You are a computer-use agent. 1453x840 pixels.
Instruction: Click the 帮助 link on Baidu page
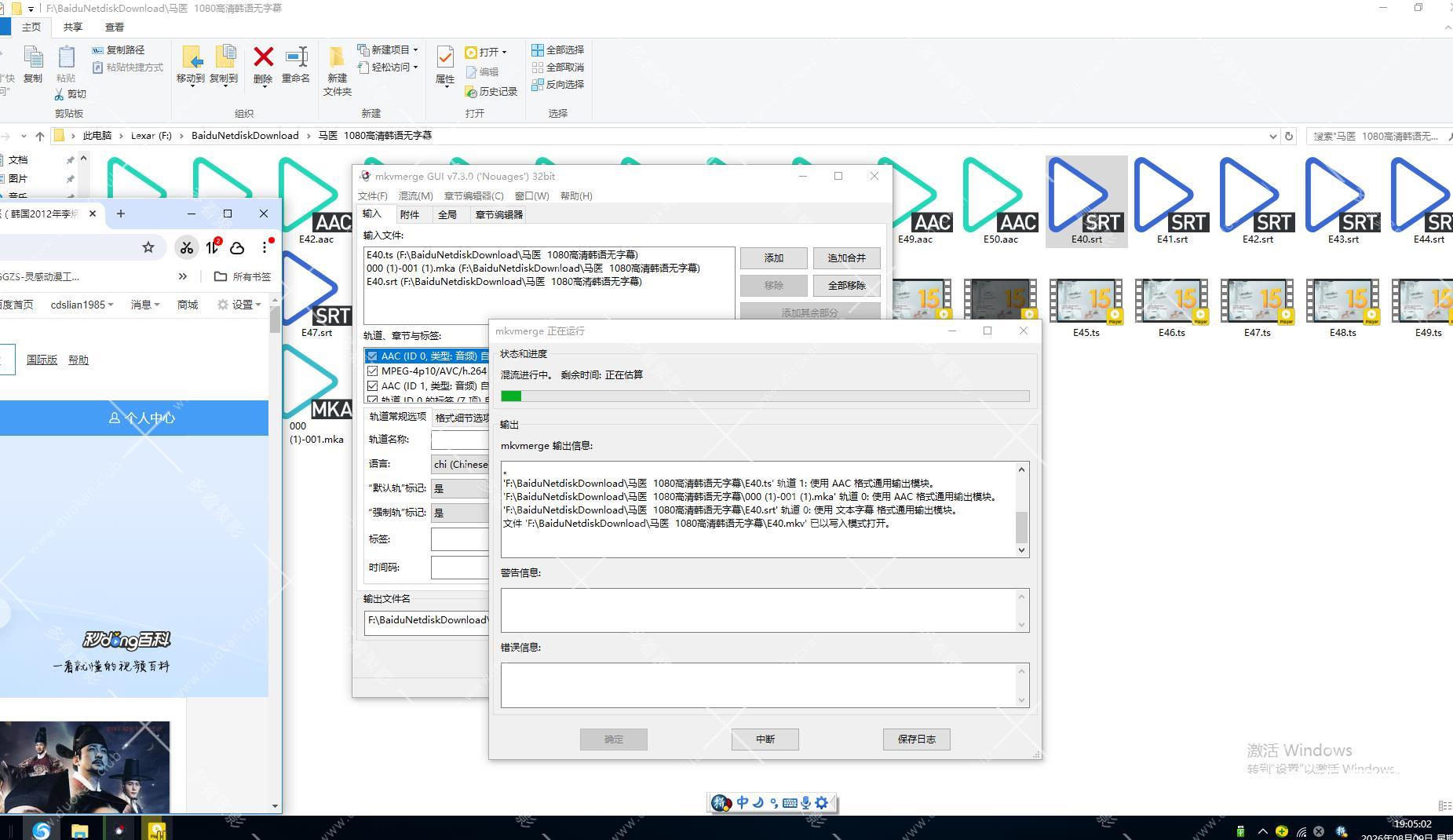(78, 360)
